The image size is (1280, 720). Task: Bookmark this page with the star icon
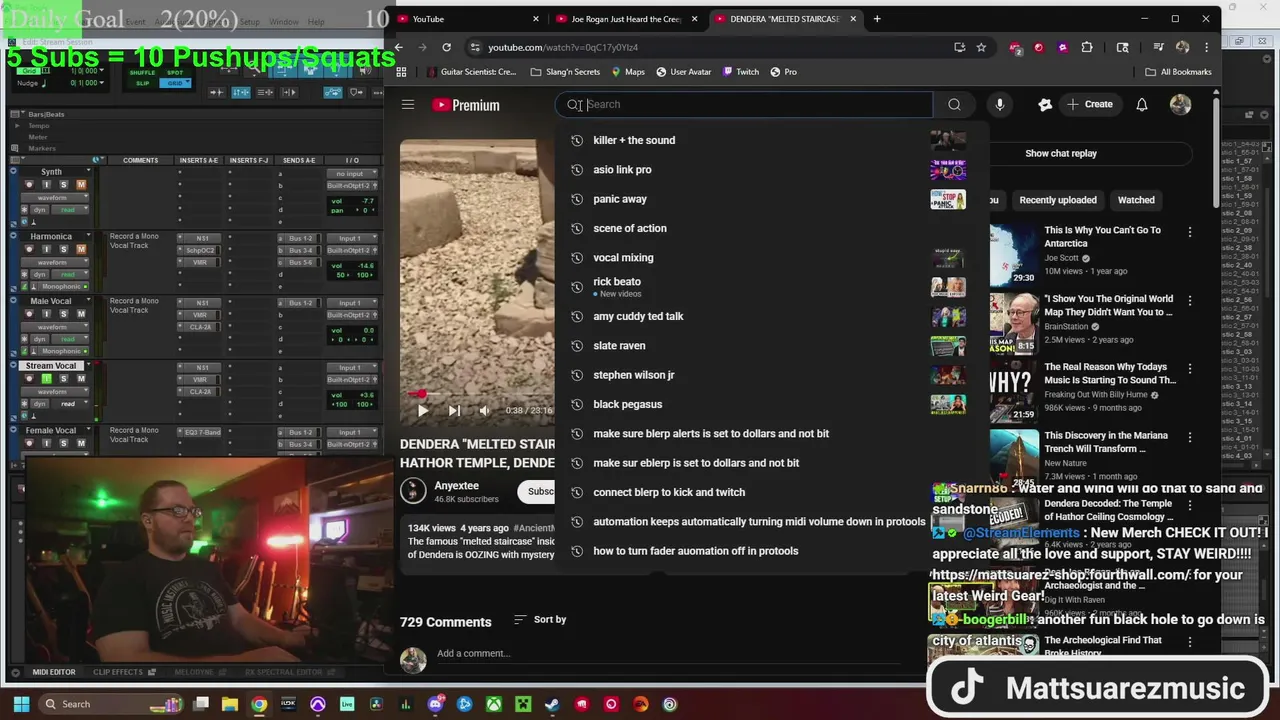981,47
